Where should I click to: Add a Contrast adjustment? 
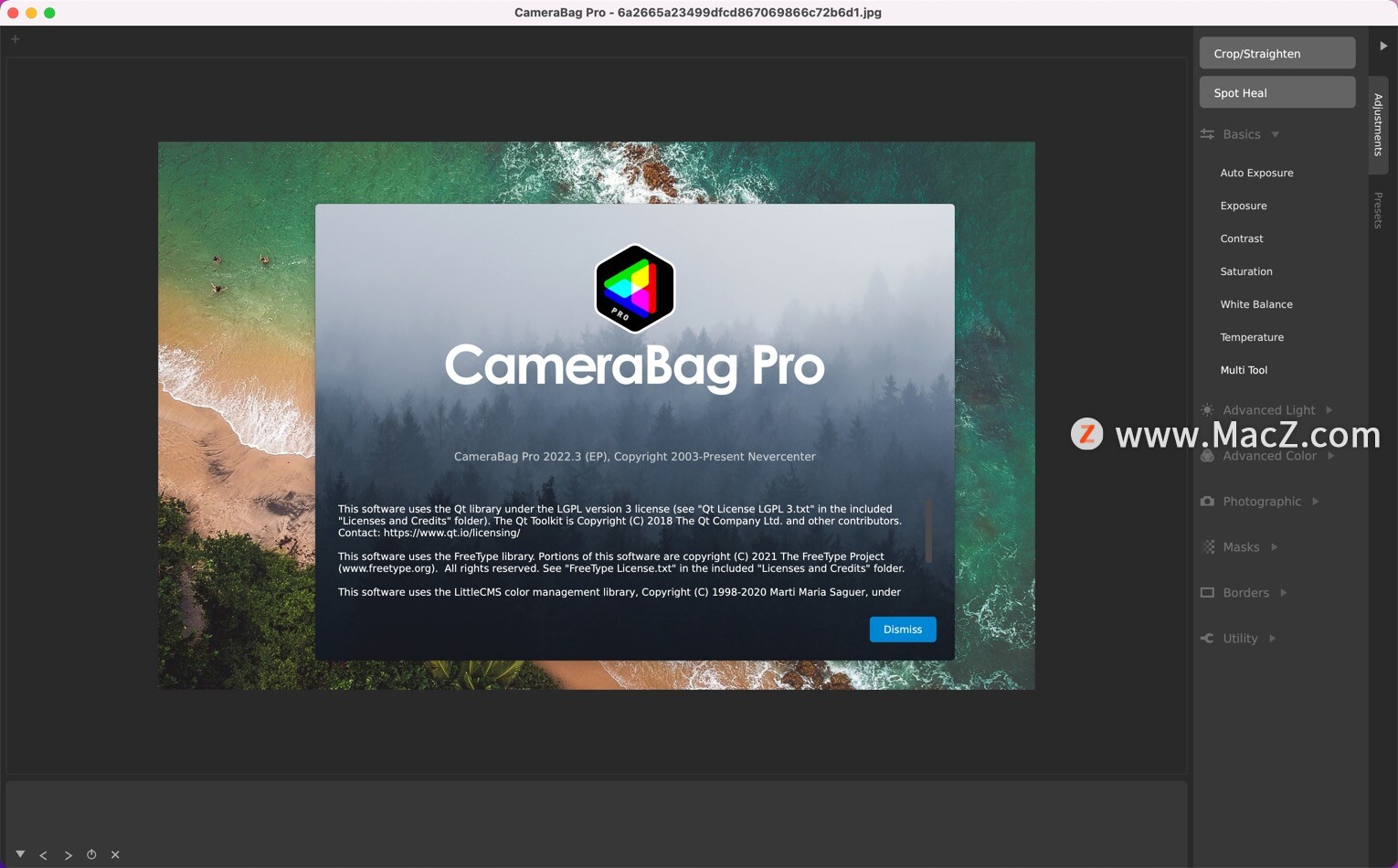point(1242,238)
